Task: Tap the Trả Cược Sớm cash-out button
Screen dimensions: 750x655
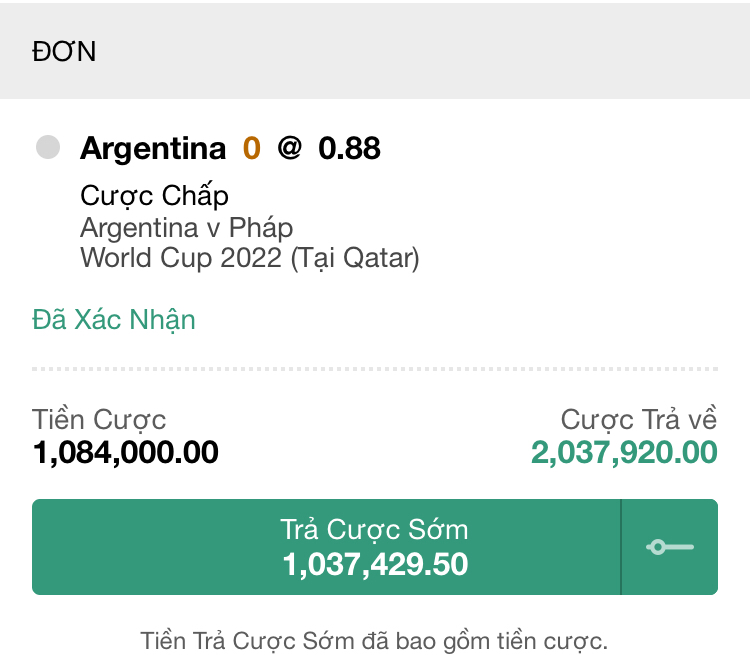Action: [x=326, y=547]
